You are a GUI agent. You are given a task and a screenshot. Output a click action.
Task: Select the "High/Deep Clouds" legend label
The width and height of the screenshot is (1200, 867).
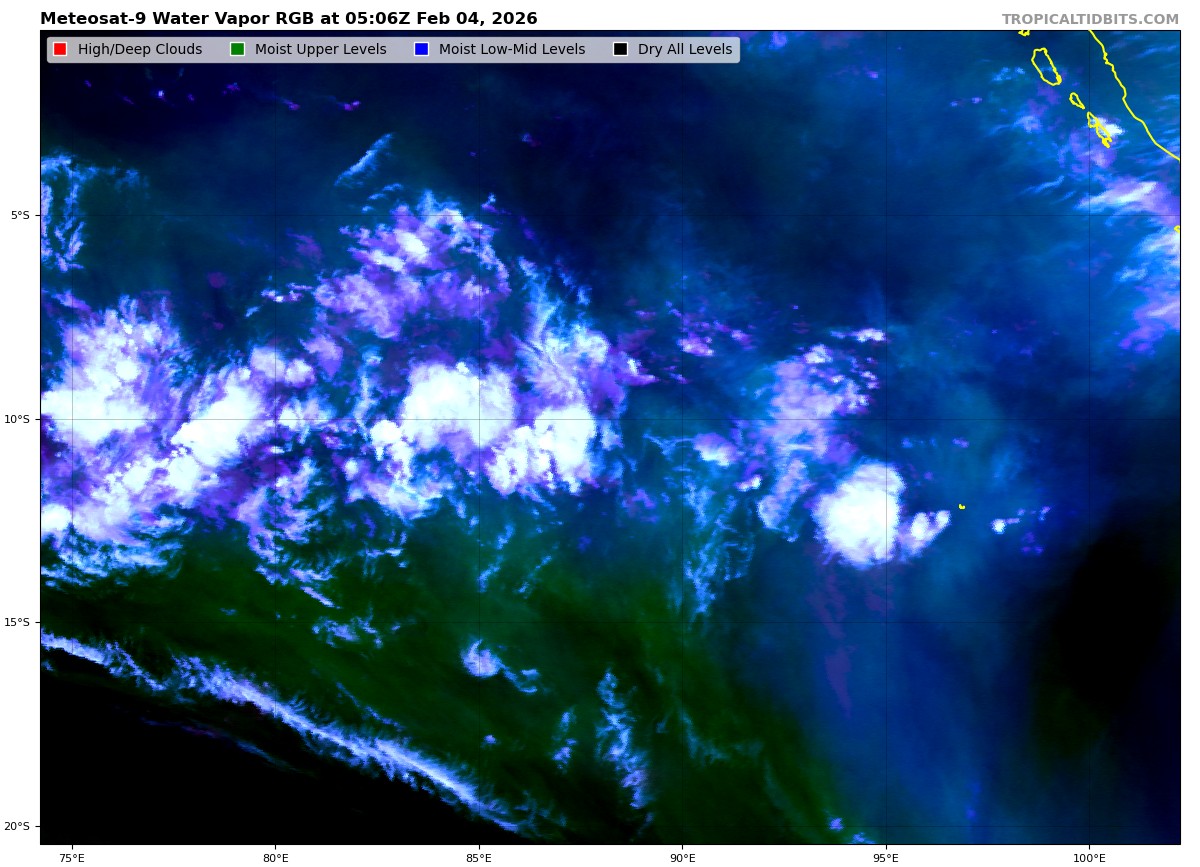click(140, 50)
